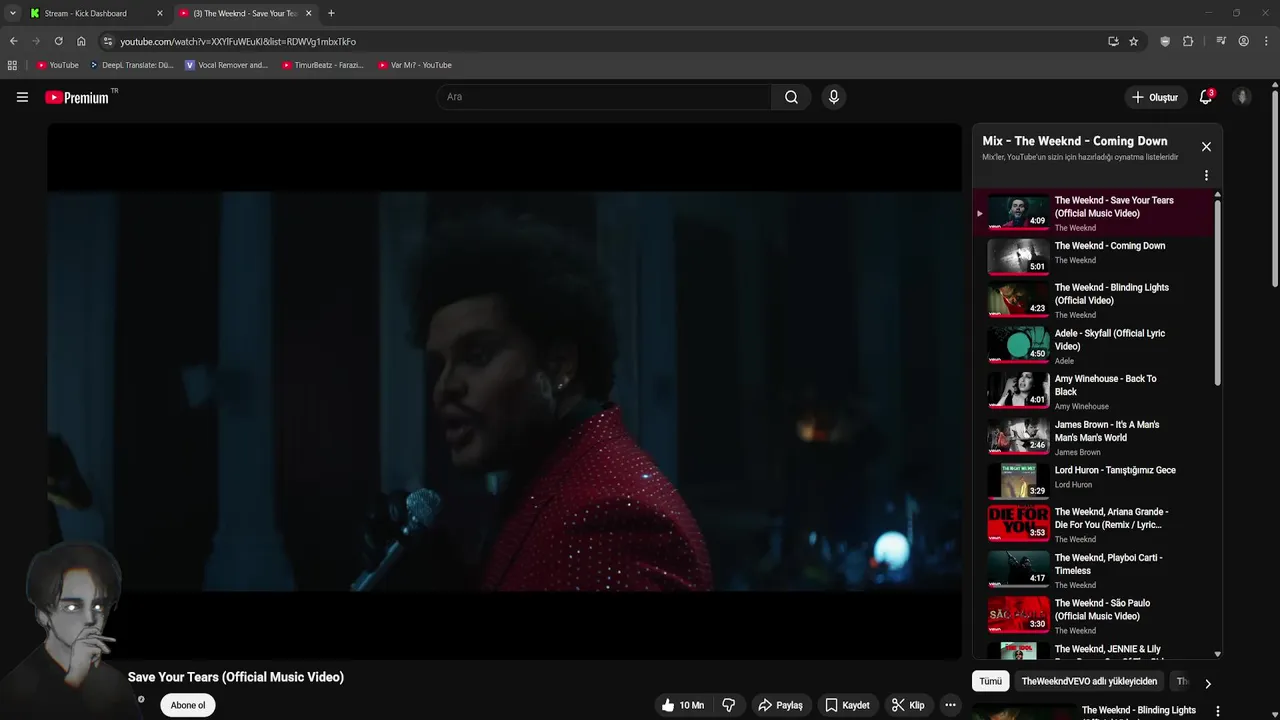Select current Save Your Tears playlist entry
This screenshot has width=1280, height=720.
(1093, 212)
